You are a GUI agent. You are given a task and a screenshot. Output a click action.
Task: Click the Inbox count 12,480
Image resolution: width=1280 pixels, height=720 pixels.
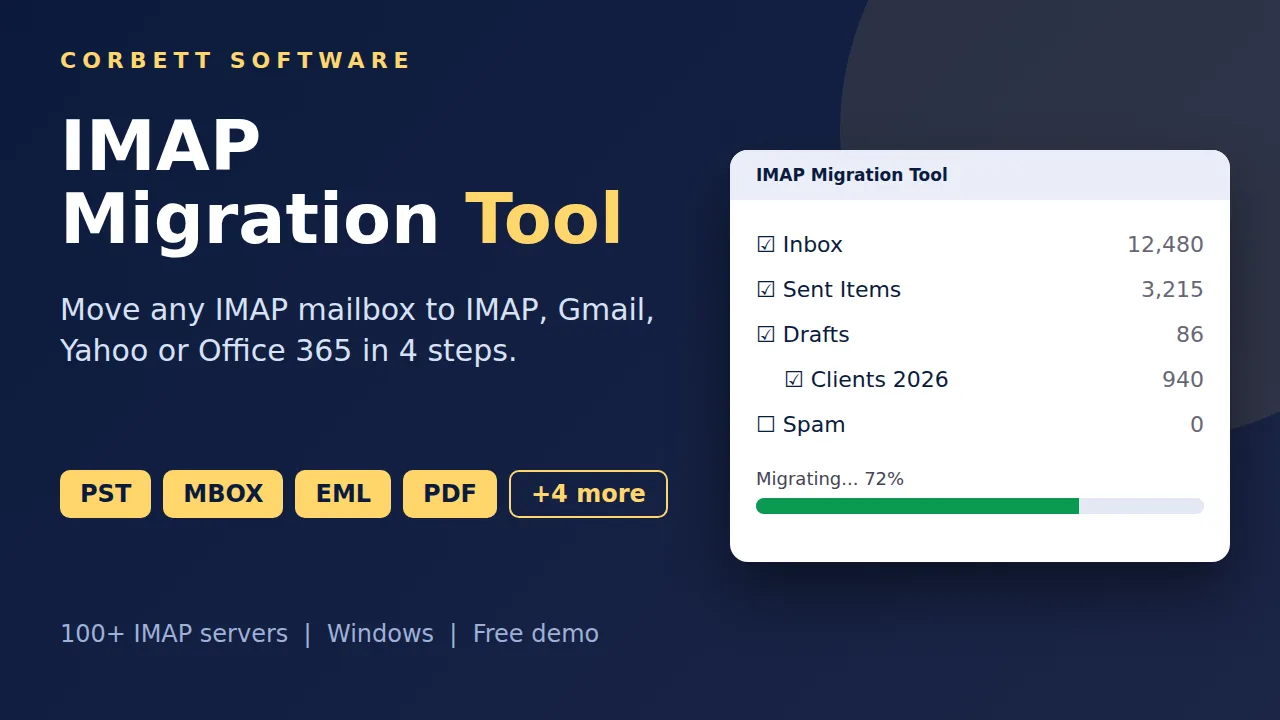(1165, 245)
